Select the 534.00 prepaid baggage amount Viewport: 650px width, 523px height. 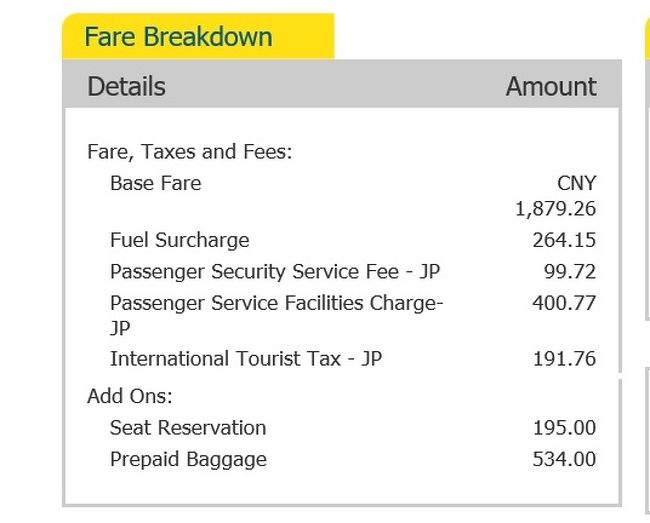point(564,459)
